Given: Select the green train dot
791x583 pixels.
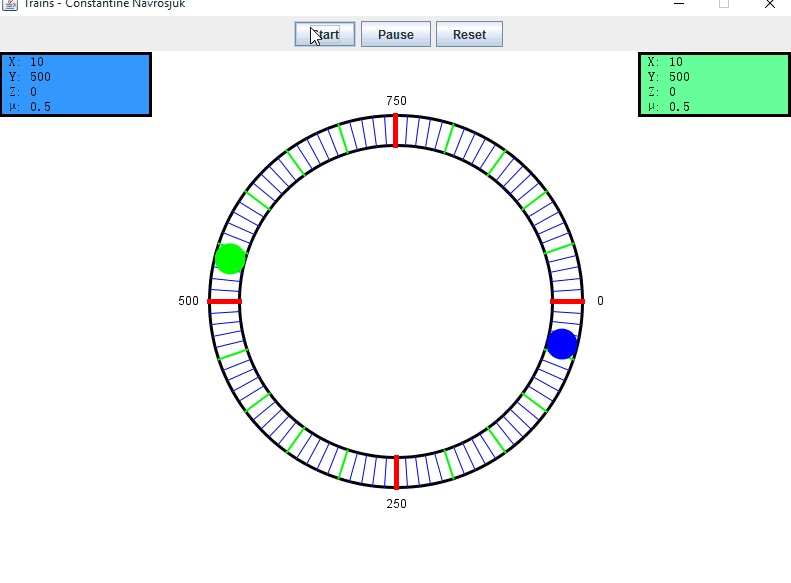Looking at the screenshot, I should 230,259.
